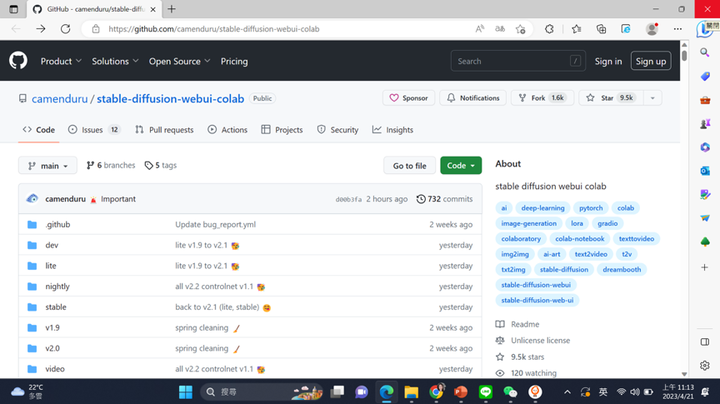720x404 pixels.
Task: Open File Explorer from the taskbar
Action: [411, 392]
